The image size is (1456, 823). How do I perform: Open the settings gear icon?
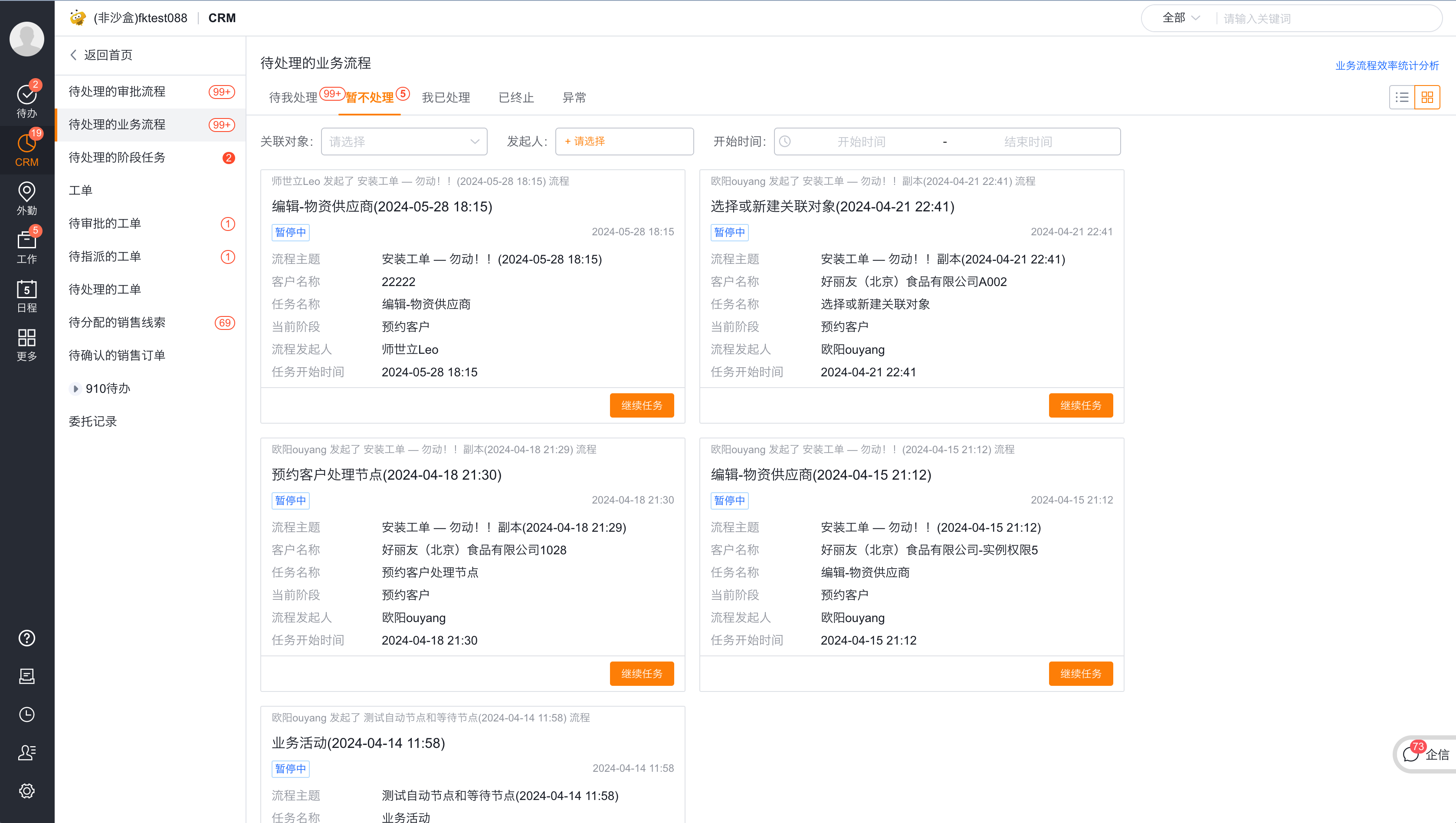(26, 791)
